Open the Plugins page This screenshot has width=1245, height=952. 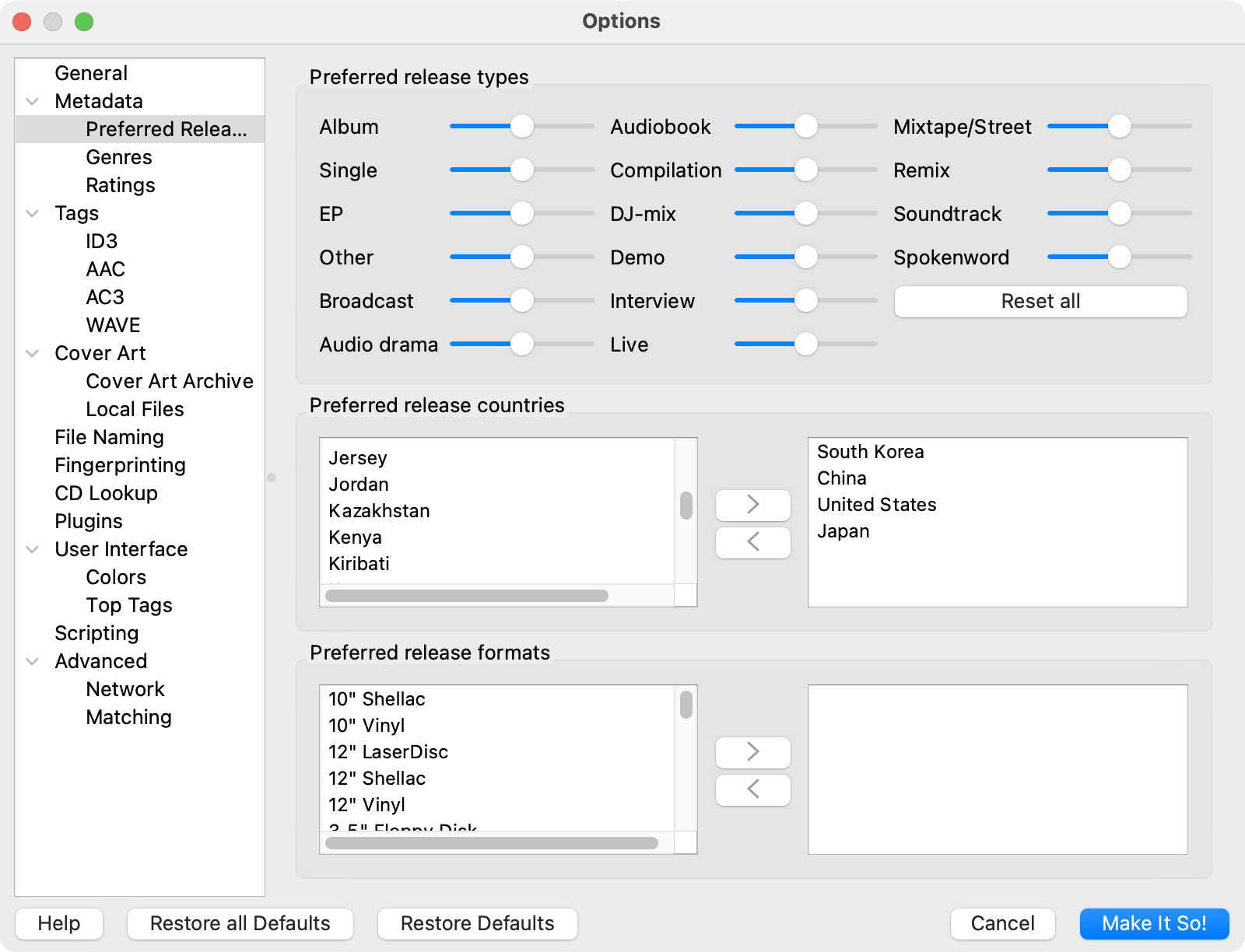(89, 521)
